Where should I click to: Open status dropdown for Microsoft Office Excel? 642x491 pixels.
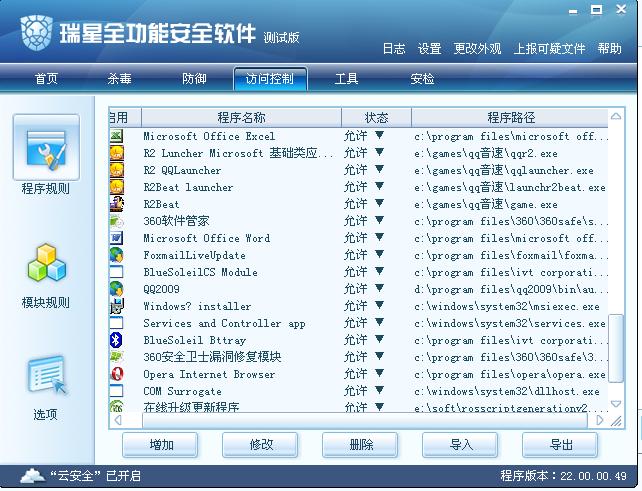379,135
